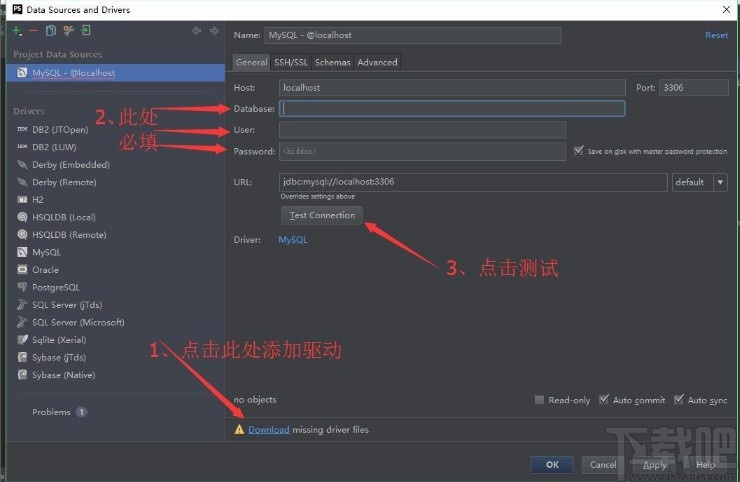The height and width of the screenshot is (482, 740).
Task: Click the H2 driver icon
Action: [22, 200]
